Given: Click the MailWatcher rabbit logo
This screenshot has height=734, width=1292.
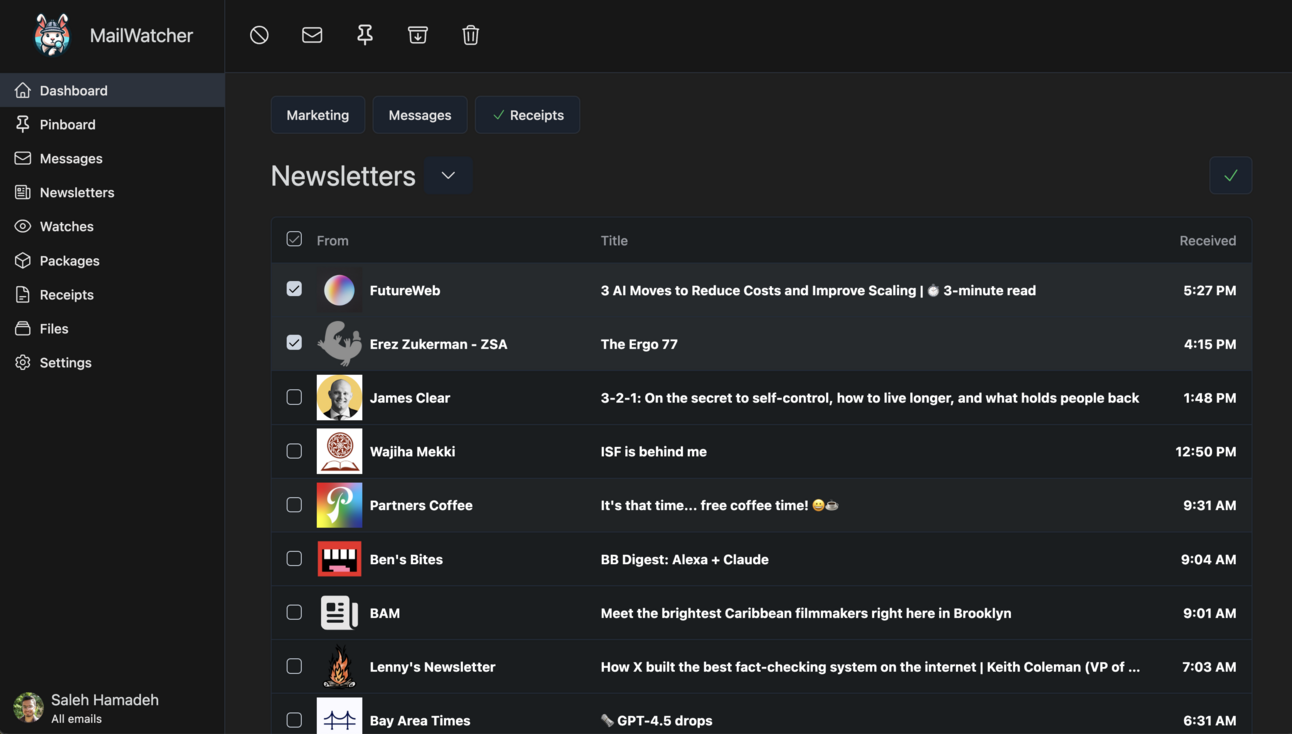Looking at the screenshot, I should tap(52, 35).
